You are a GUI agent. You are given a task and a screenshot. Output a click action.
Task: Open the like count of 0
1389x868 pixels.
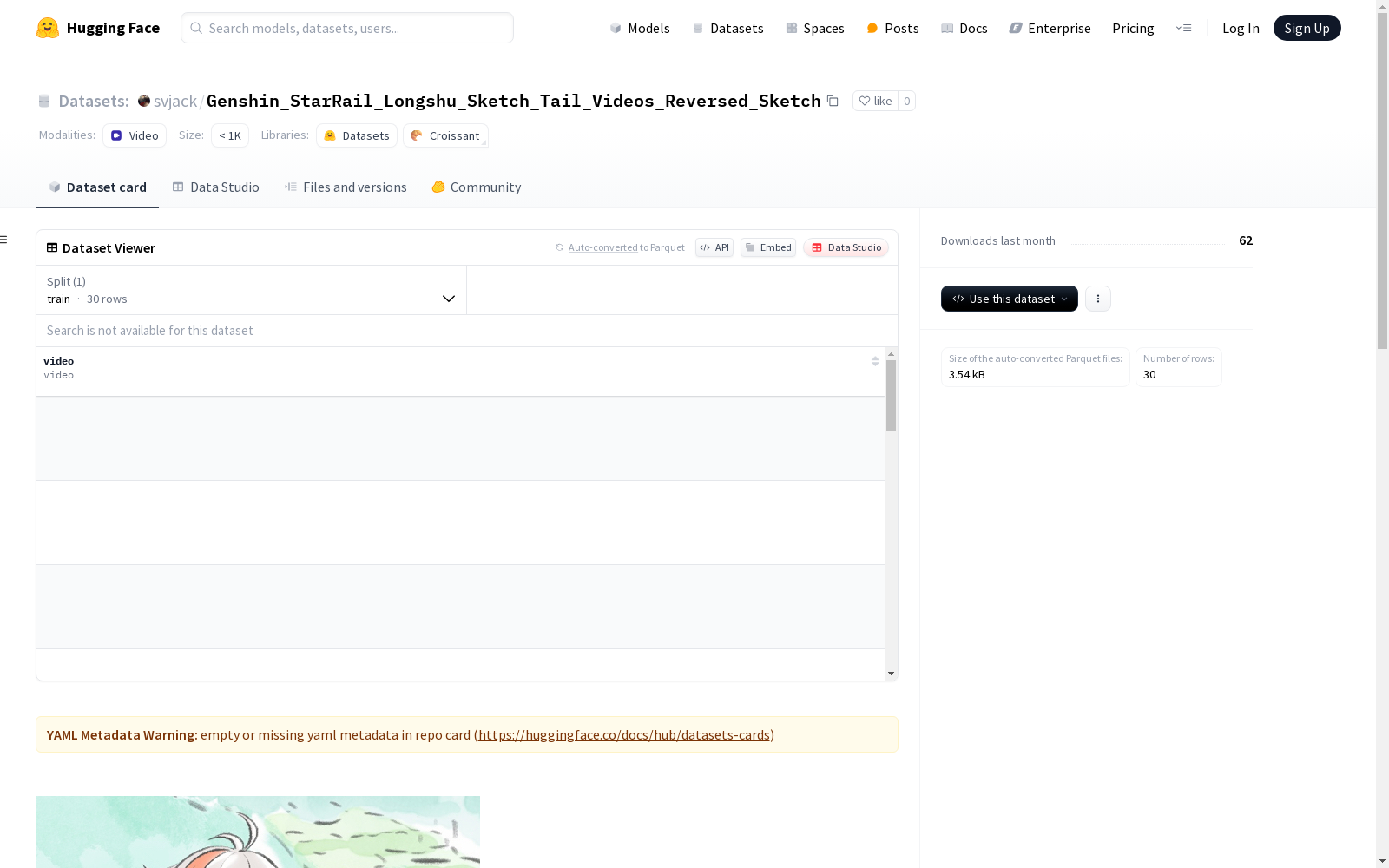[906, 101]
